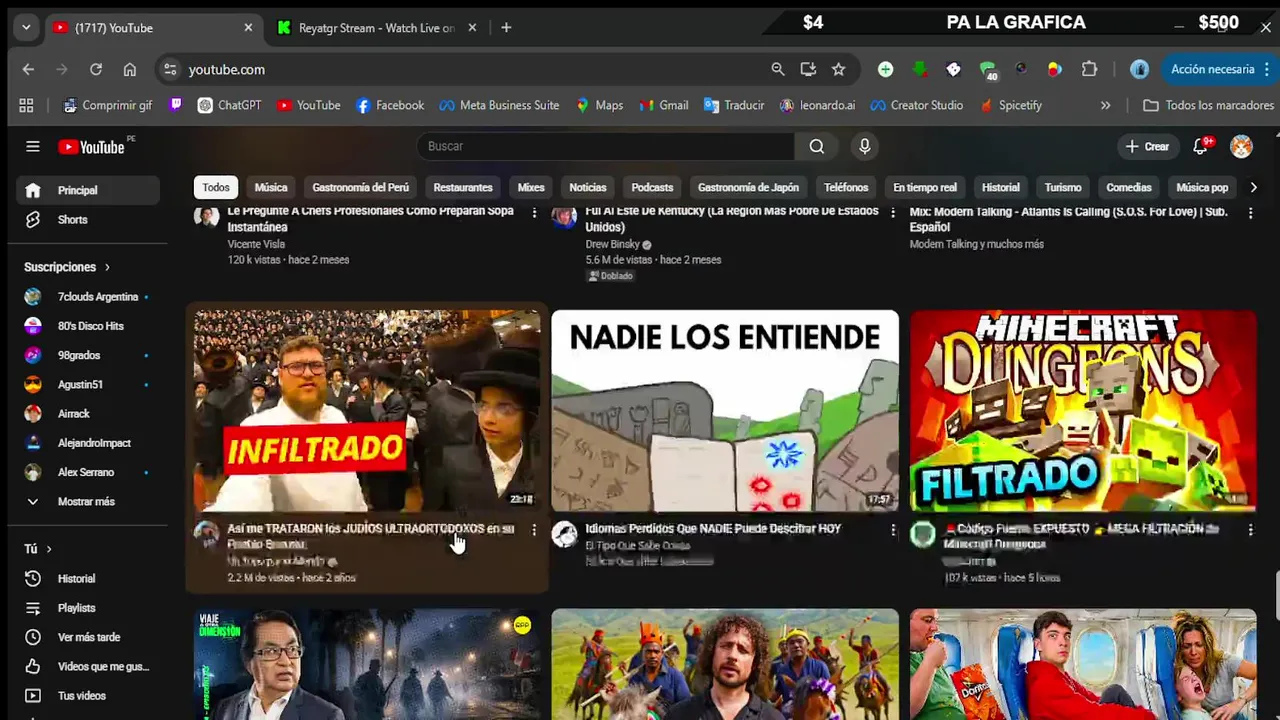Click the YouTube logo

point(92,147)
